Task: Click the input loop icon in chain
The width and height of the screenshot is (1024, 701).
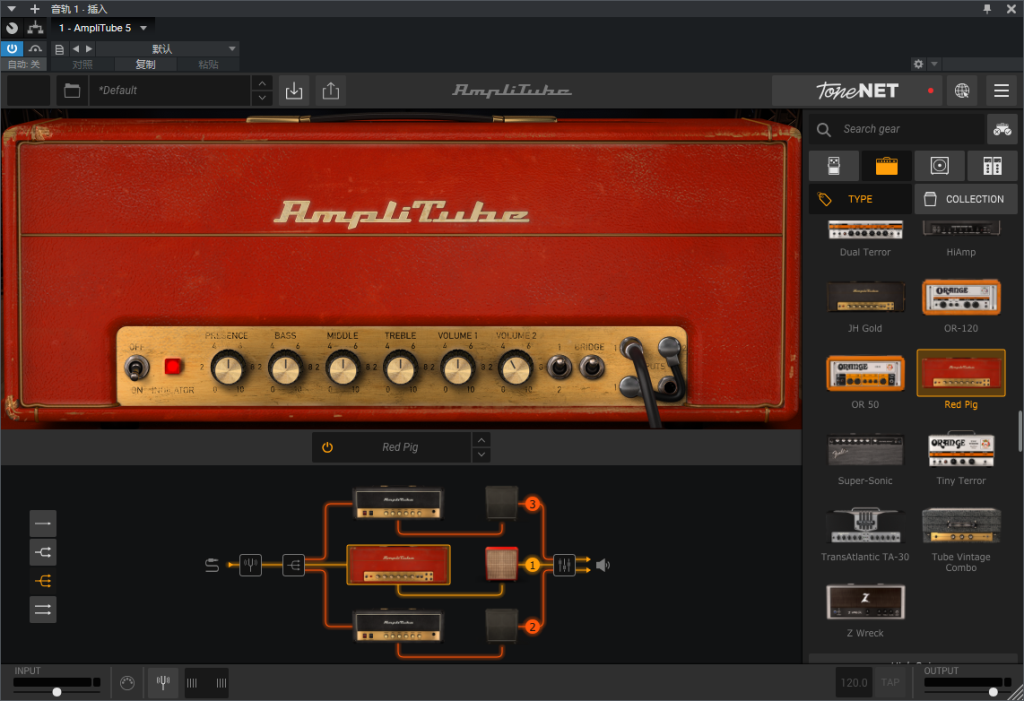Action: [212, 565]
